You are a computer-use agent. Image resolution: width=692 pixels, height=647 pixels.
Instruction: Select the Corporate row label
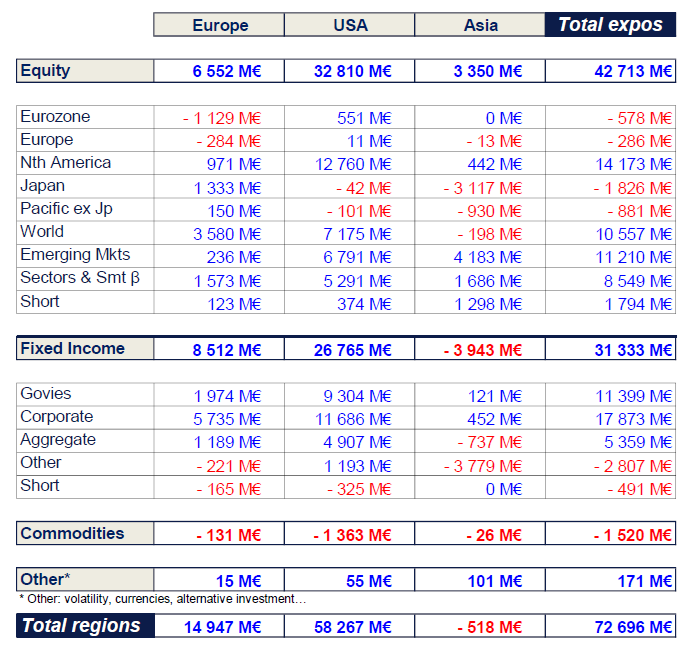57,417
